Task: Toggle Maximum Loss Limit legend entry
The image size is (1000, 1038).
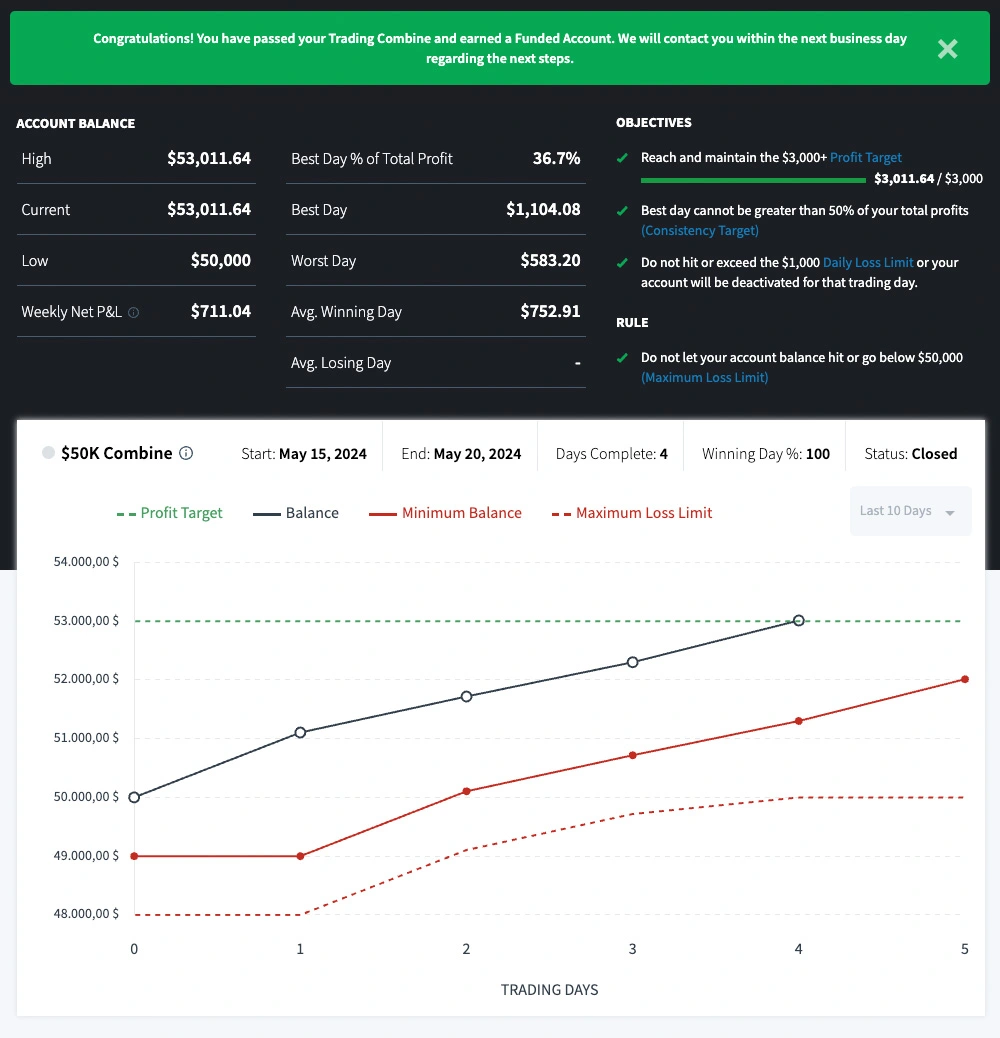Action: 632,513
